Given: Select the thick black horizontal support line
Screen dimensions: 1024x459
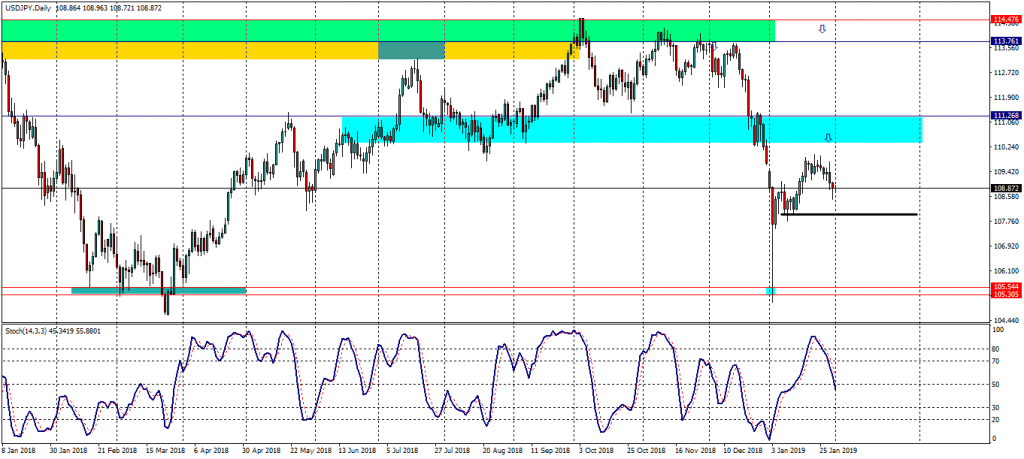Looking at the screenshot, I should [x=849, y=214].
